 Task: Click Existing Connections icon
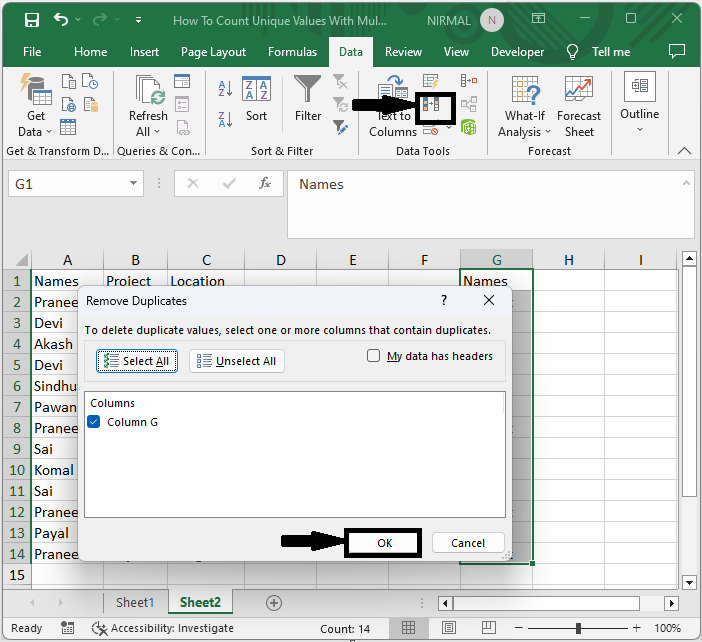[90, 104]
